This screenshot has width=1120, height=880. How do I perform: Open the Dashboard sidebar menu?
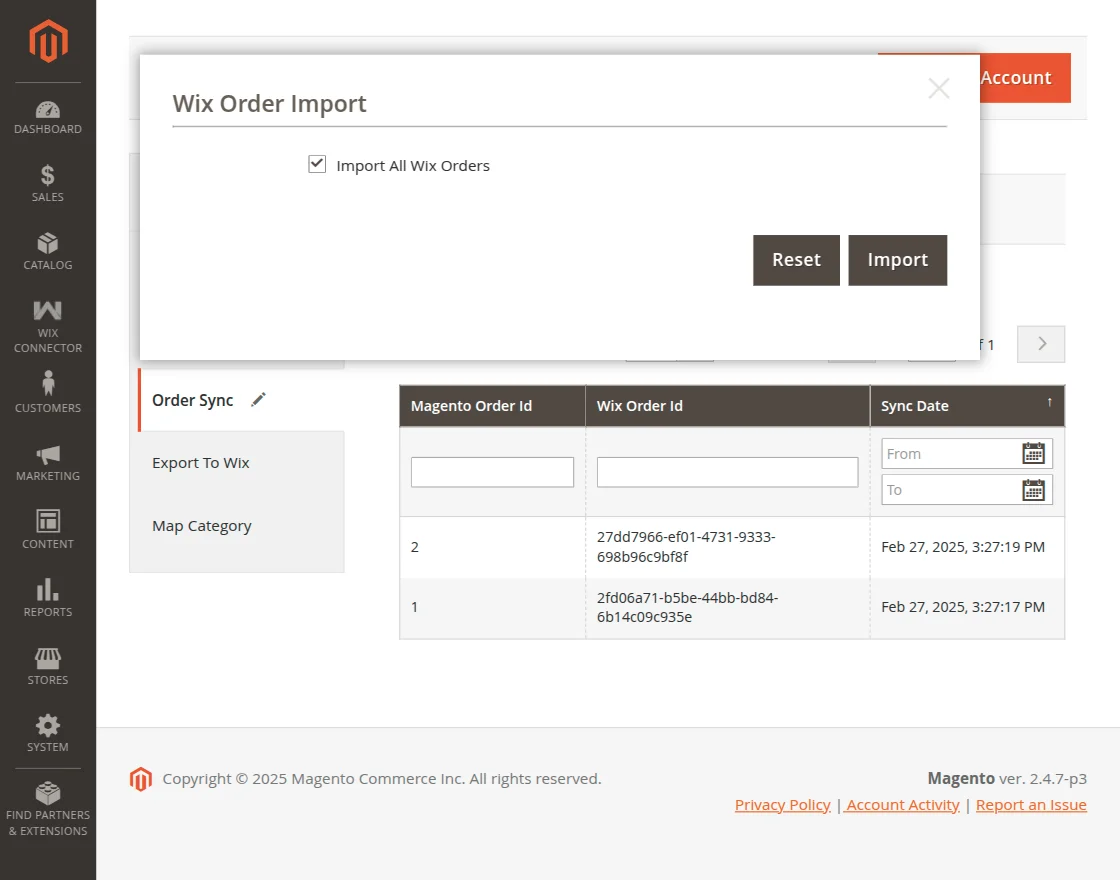click(48, 118)
